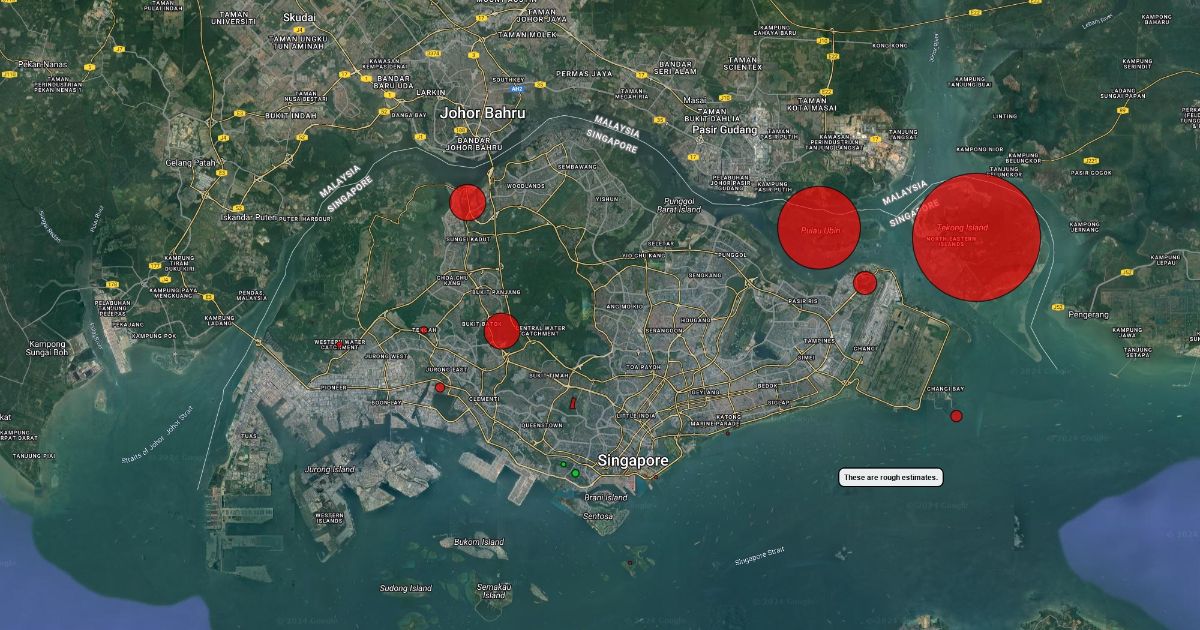This screenshot has height=630, width=1200.
Task: Click the 'Punggol Barat Island' label
Action: tap(680, 206)
